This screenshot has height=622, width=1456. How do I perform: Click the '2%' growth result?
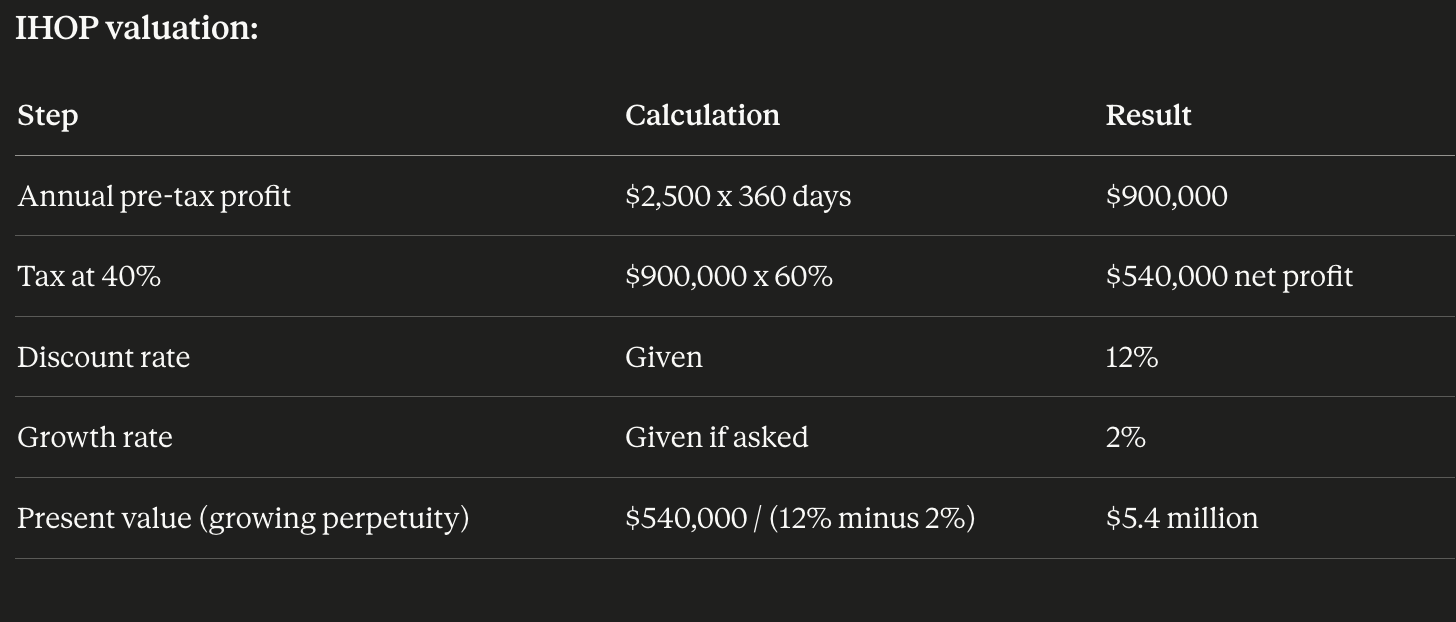(1125, 437)
